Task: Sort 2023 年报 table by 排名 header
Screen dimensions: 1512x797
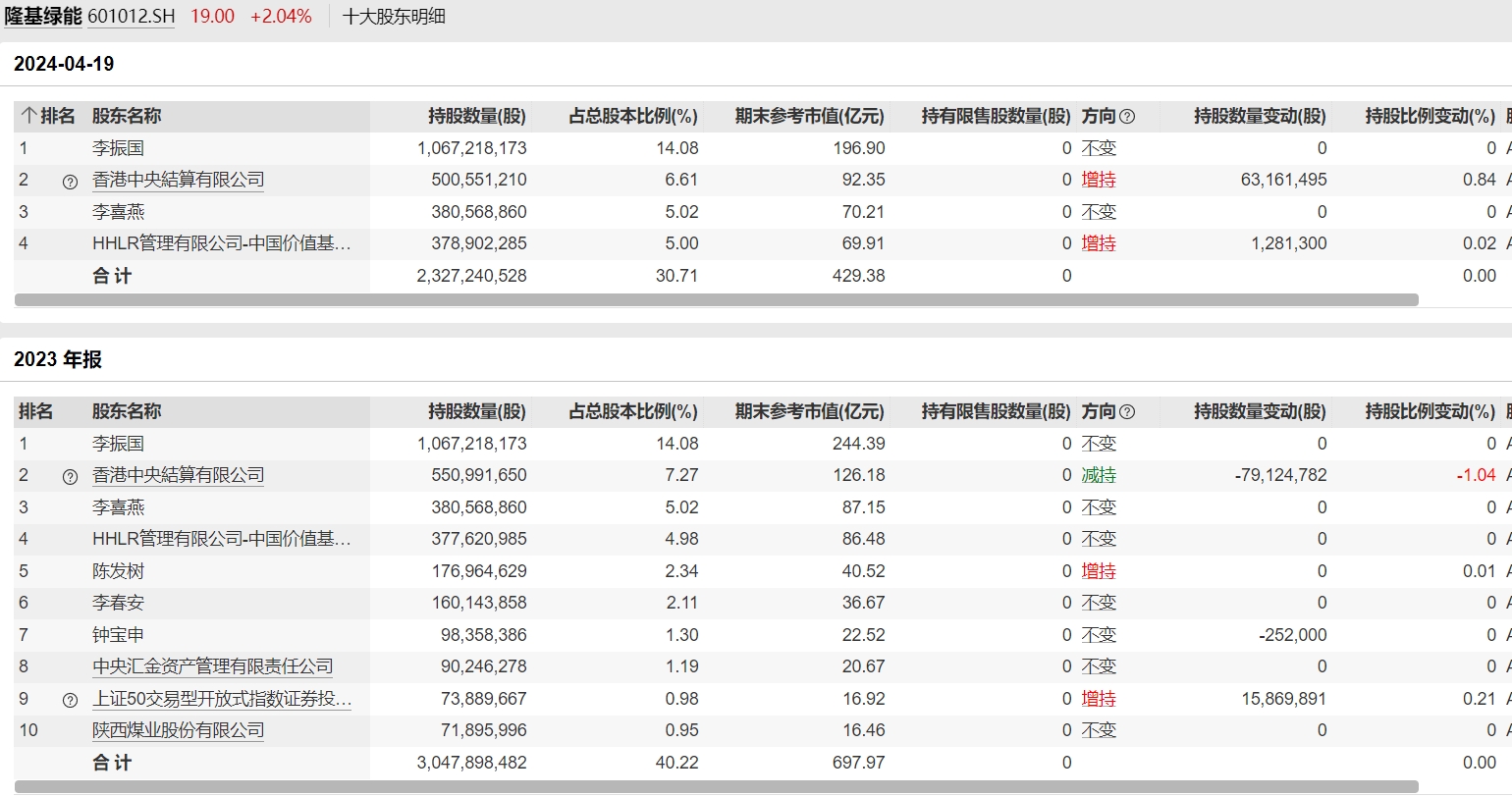Action: (x=36, y=411)
